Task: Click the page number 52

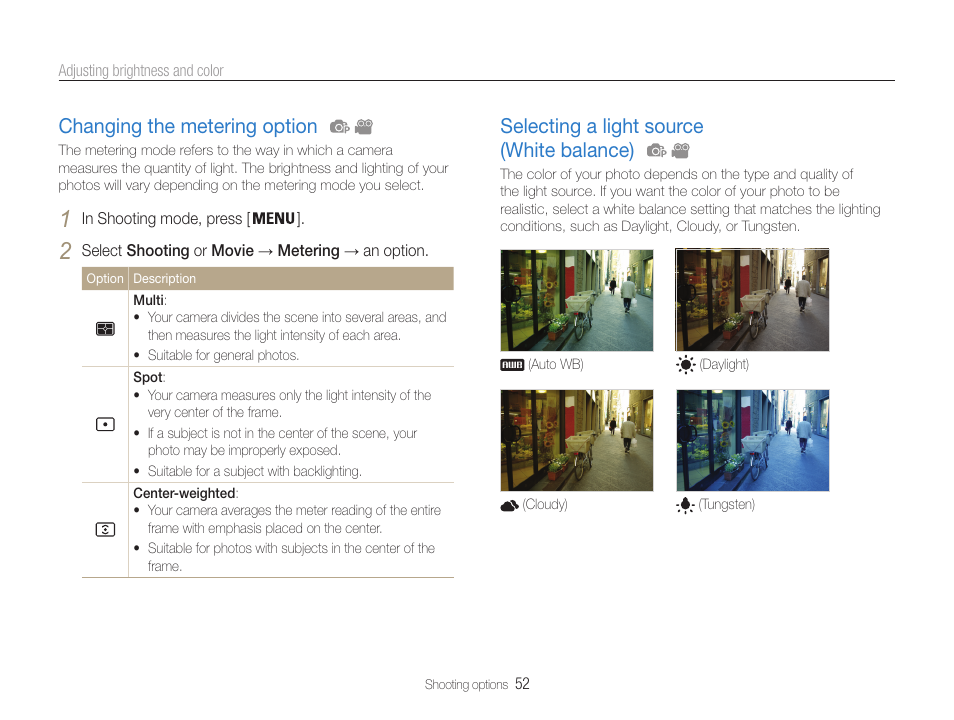Action: 522,684
